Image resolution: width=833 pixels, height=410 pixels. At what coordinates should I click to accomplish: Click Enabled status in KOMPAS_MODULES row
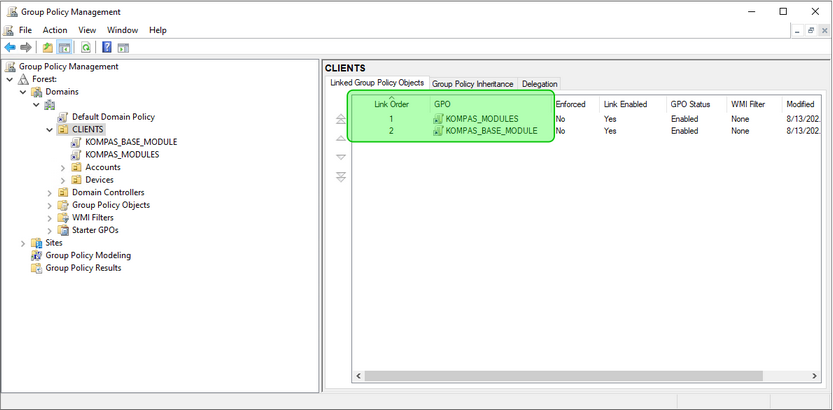pos(684,119)
